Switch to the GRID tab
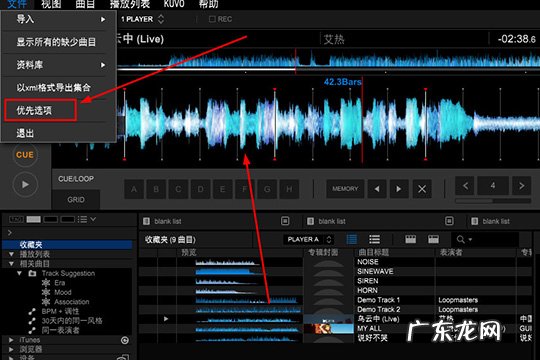Image resolution: width=540 pixels, height=360 pixels. coord(76,199)
